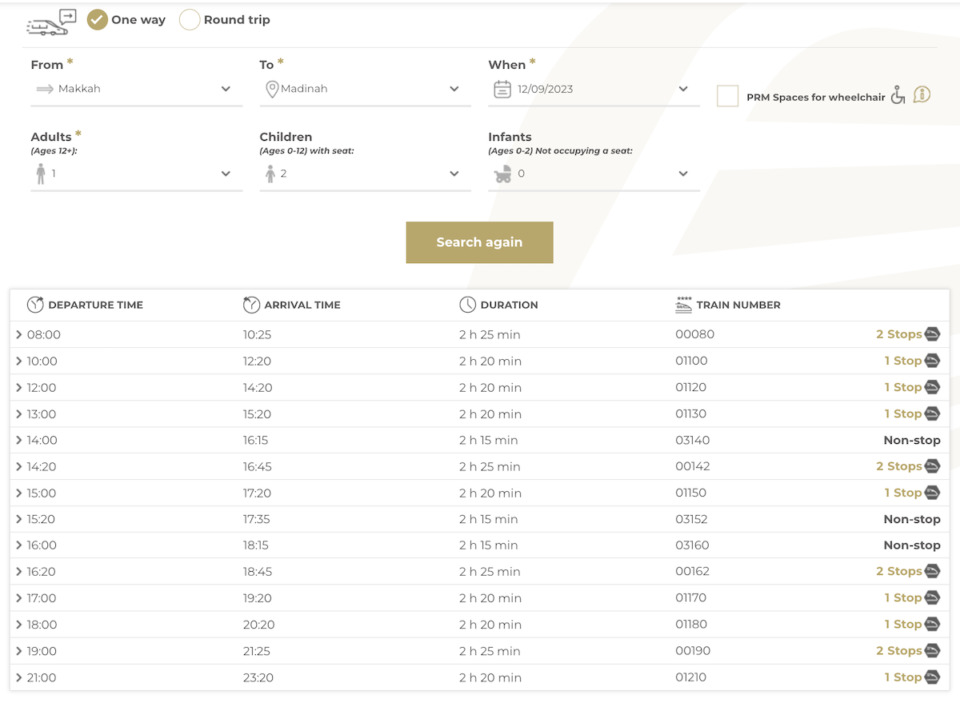Expand the 14:00 departure row
This screenshot has width=960, height=703.
tap(19, 440)
